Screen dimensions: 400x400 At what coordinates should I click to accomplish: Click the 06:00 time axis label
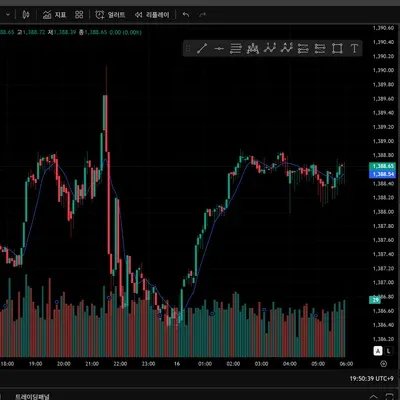(346, 364)
